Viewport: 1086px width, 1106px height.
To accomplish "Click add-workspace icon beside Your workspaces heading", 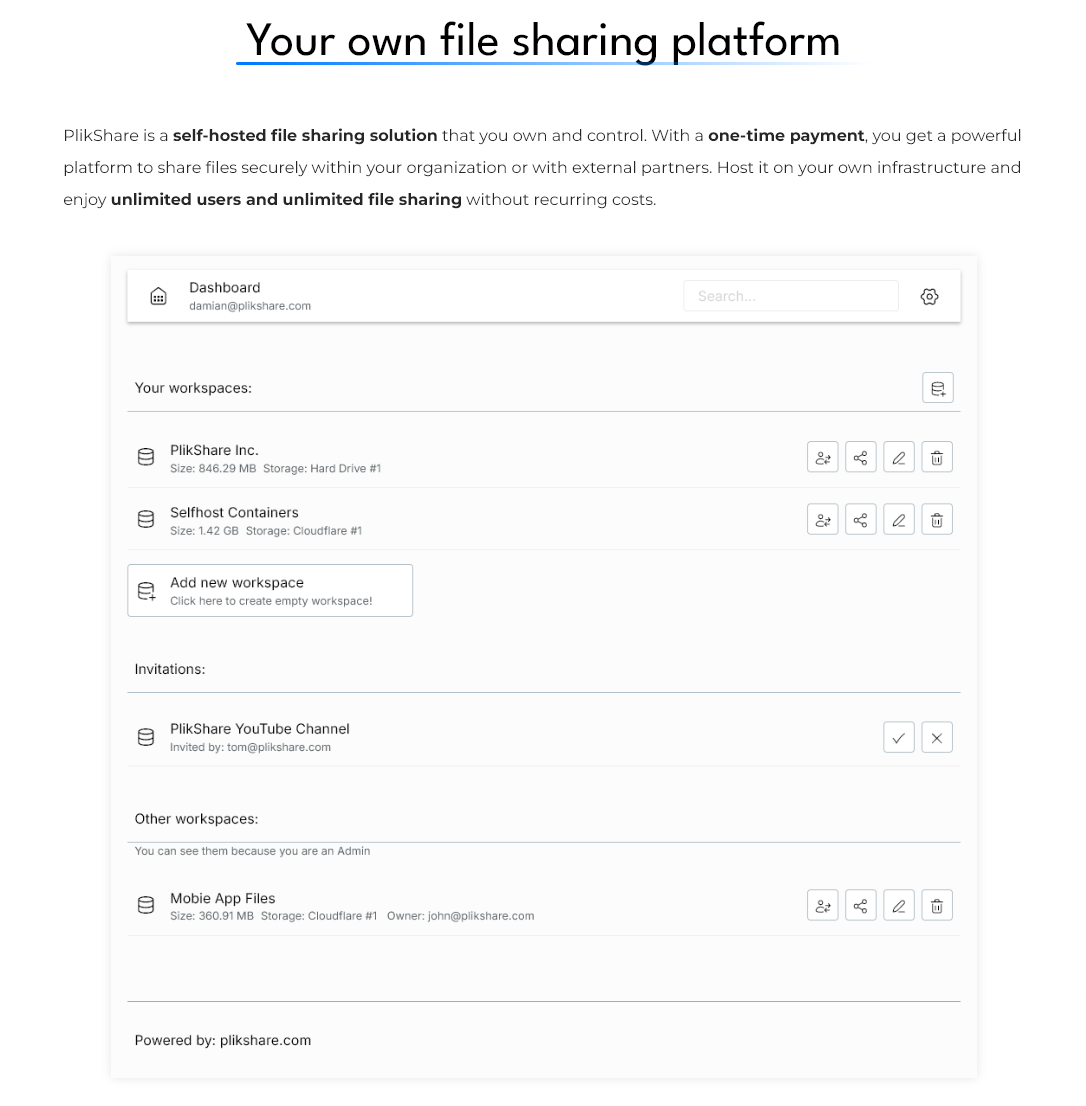I will [x=938, y=388].
